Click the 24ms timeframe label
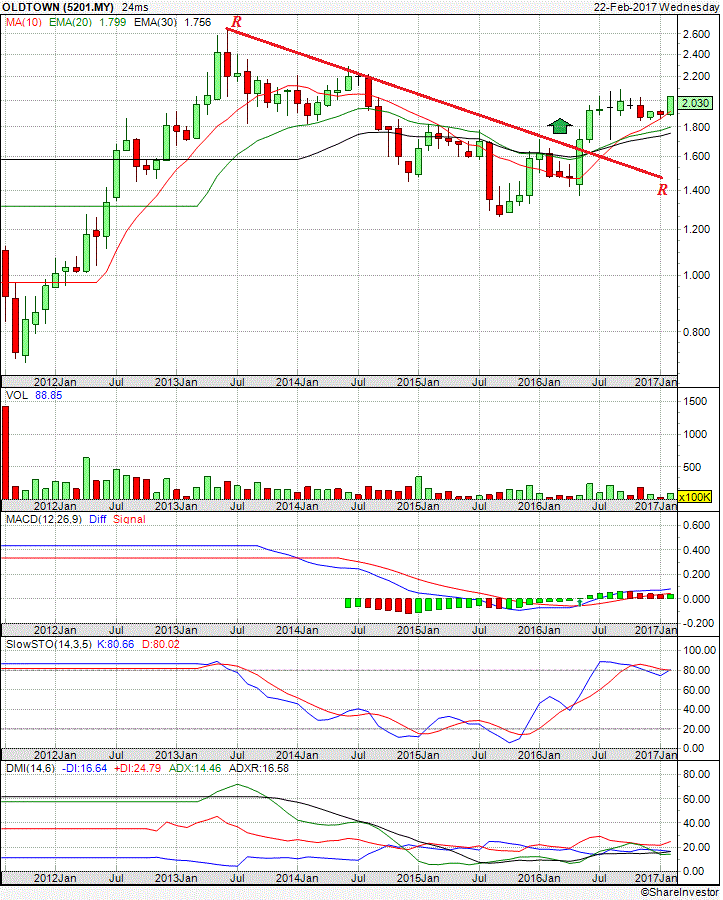723x900 pixels. click(135, 7)
